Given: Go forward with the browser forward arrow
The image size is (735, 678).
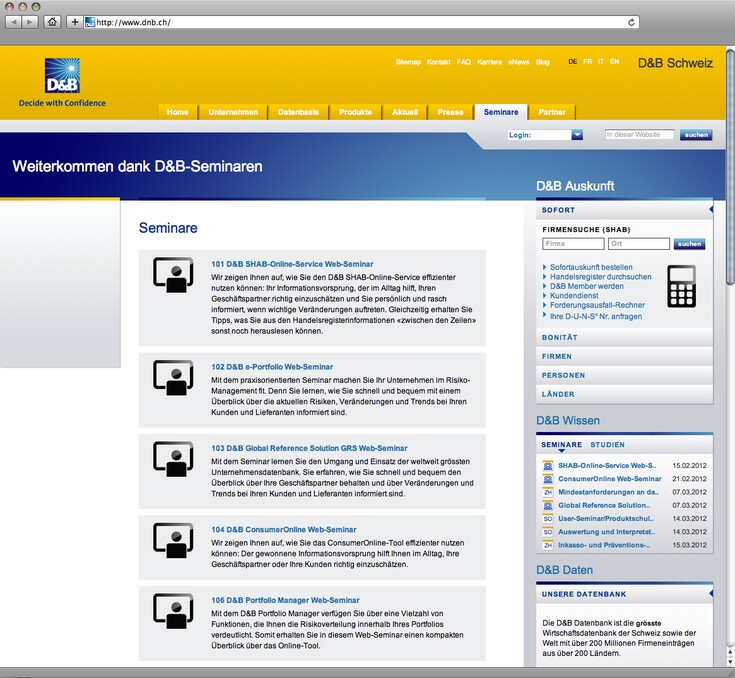Looking at the screenshot, I should pyautogui.click(x=29, y=22).
